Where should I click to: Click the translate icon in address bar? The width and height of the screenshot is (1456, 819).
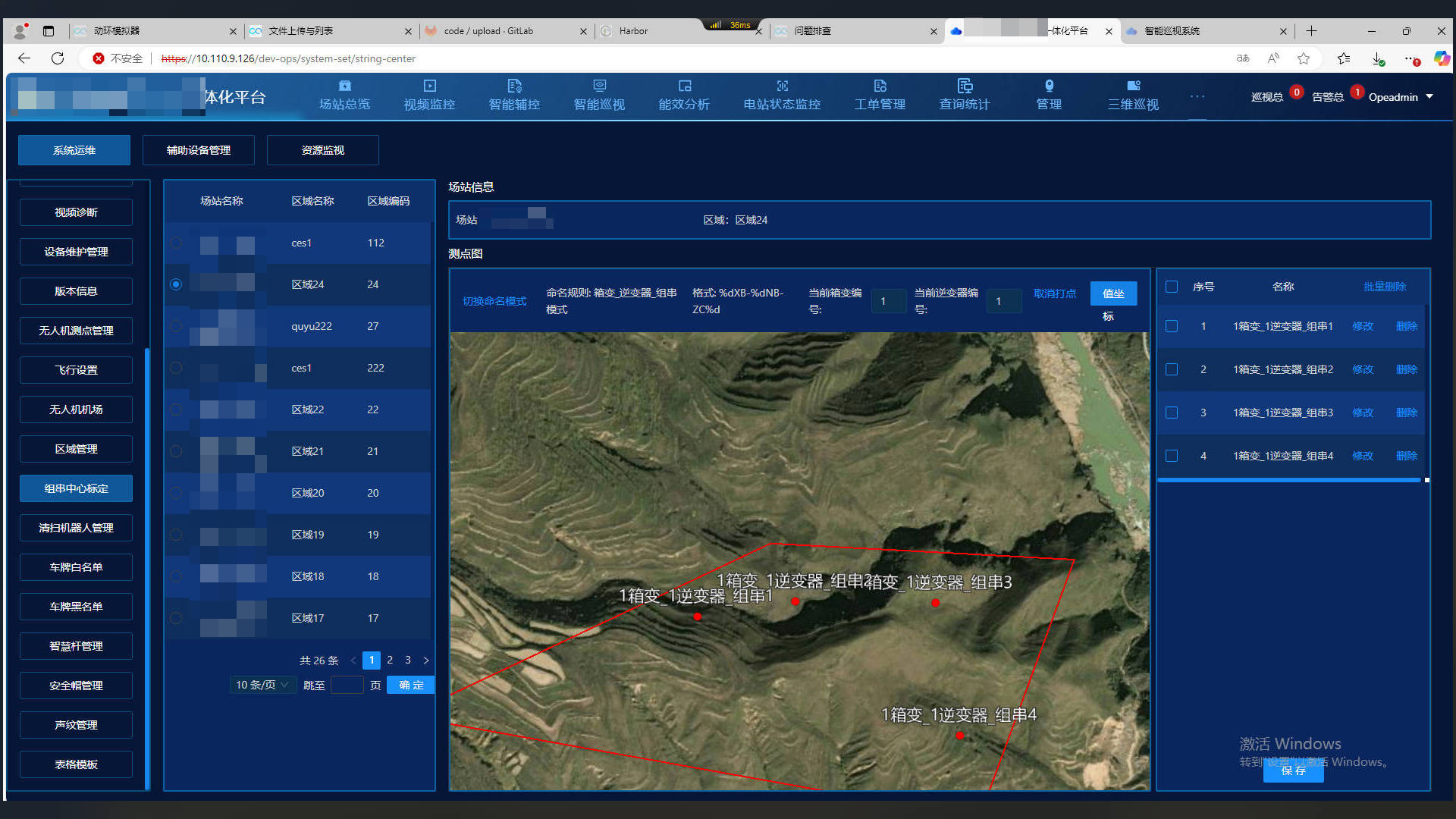pyautogui.click(x=1243, y=58)
